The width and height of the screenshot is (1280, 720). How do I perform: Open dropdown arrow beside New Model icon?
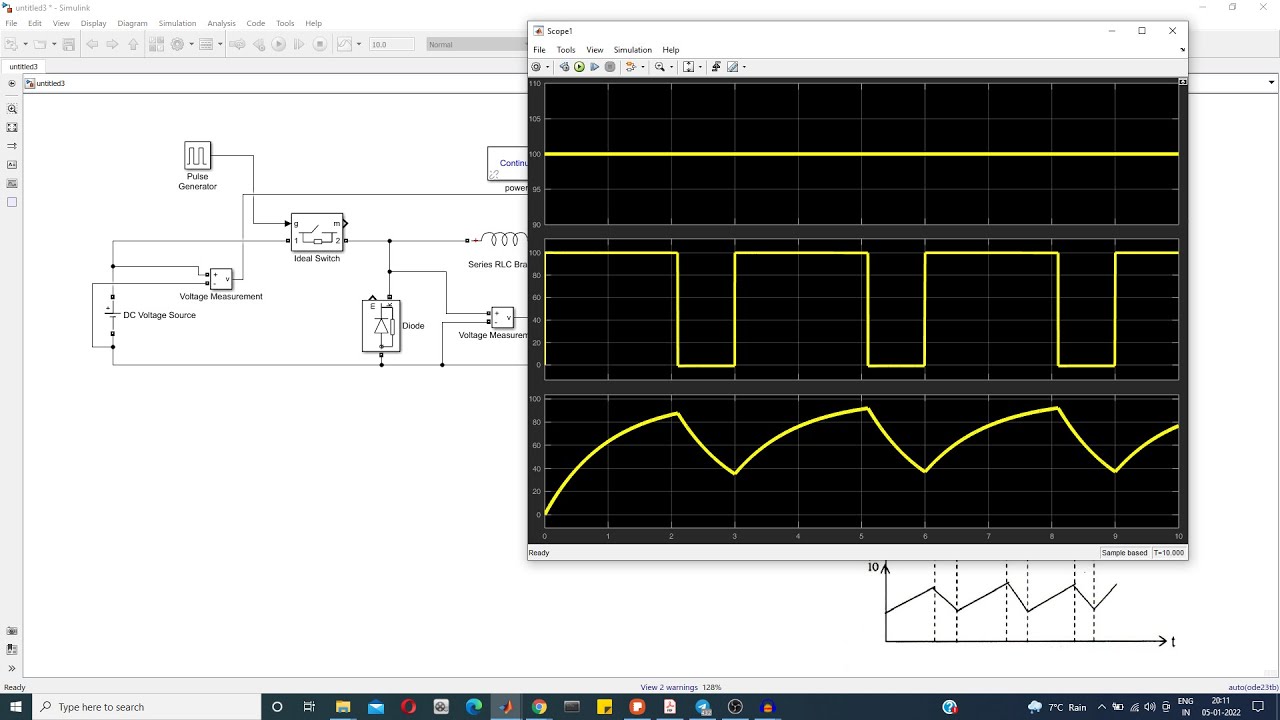(25, 44)
